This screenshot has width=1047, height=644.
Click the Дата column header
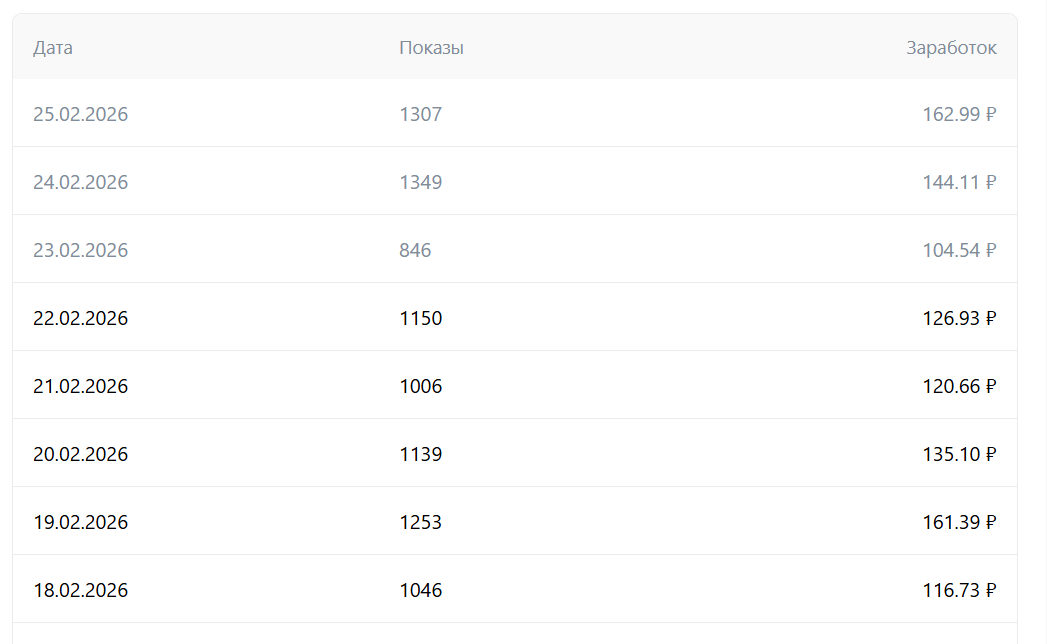point(53,48)
